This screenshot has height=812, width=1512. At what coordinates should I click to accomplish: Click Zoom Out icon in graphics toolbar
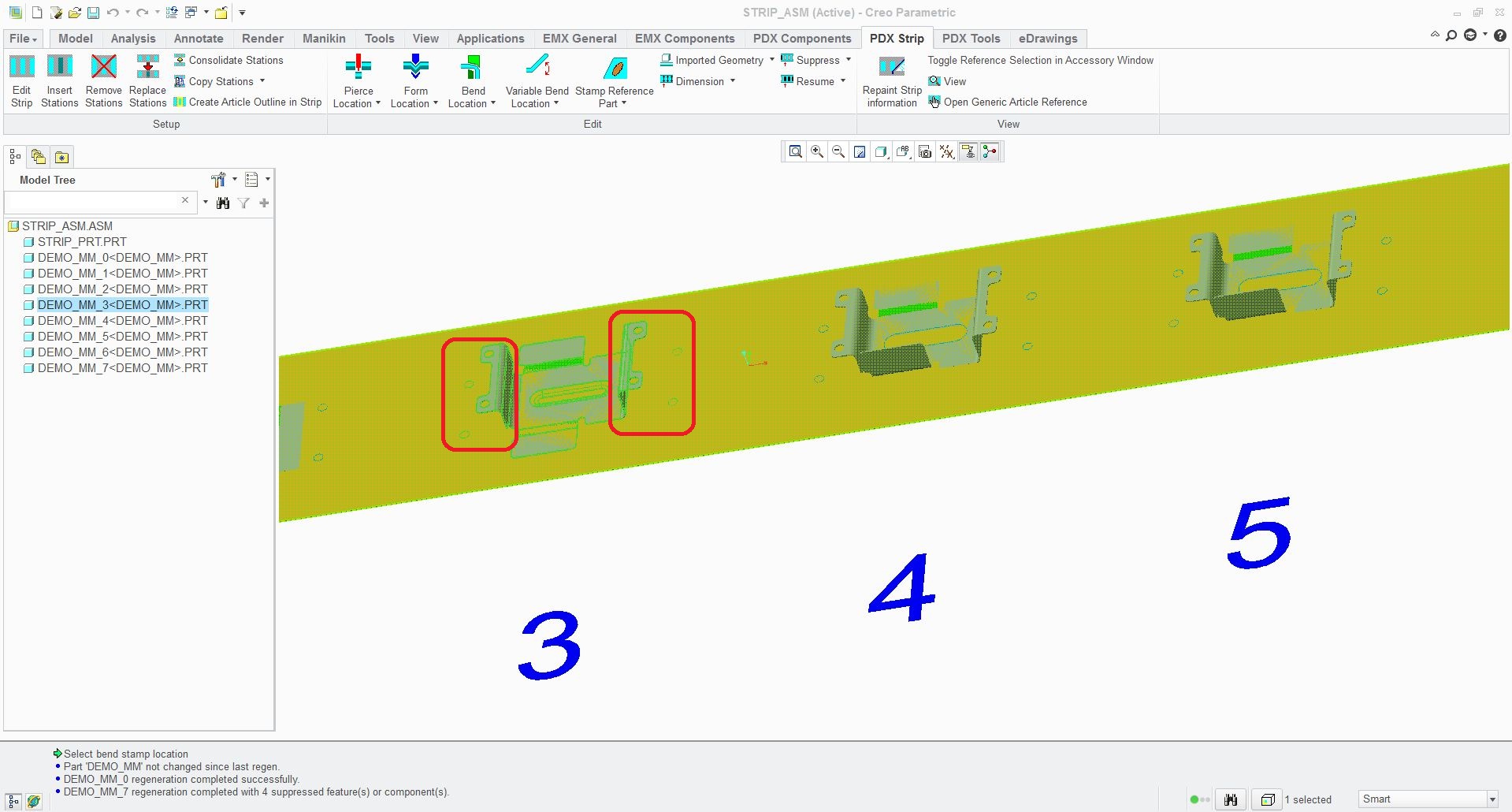point(838,151)
